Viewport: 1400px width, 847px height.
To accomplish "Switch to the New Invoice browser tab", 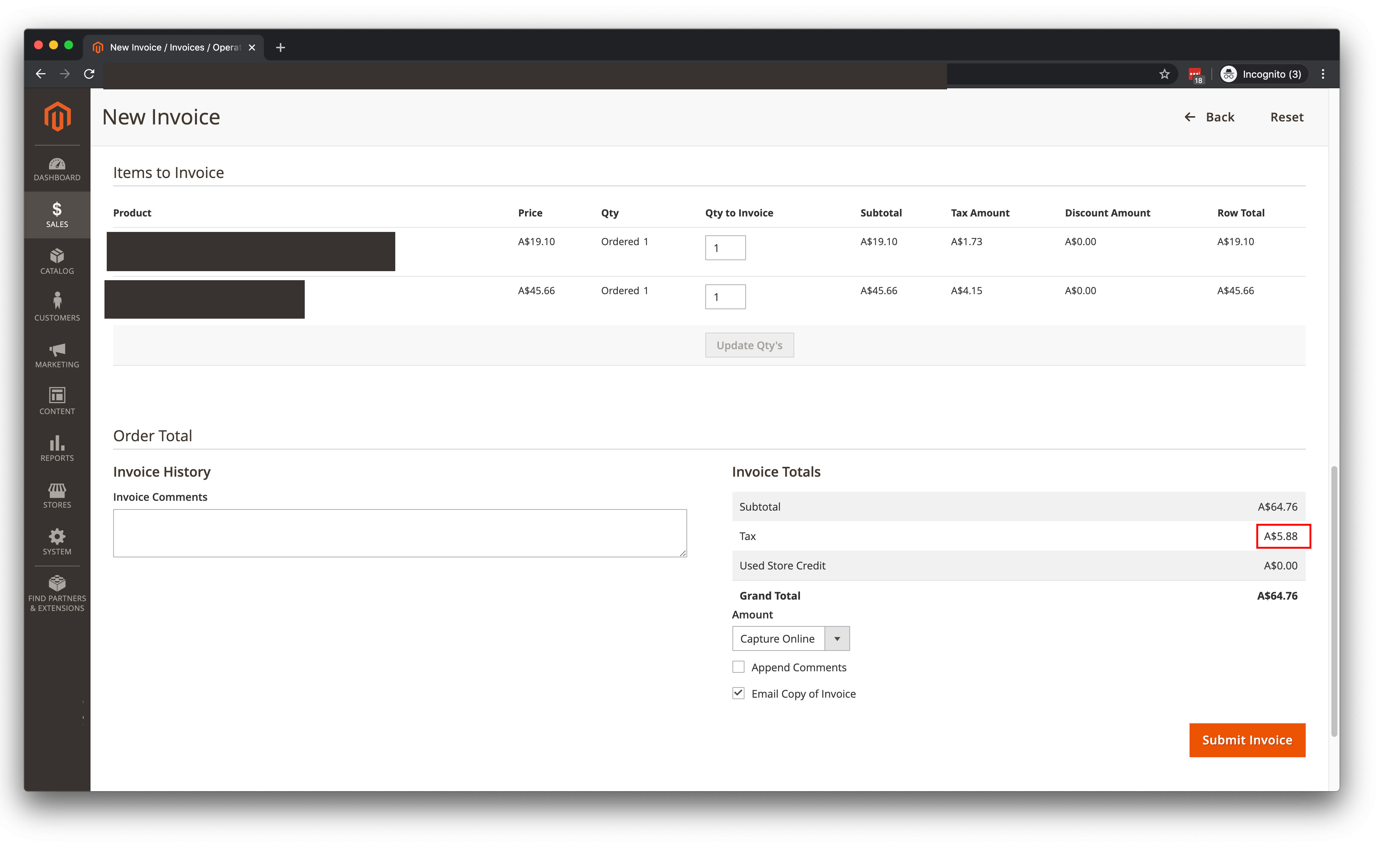I will click(x=170, y=47).
